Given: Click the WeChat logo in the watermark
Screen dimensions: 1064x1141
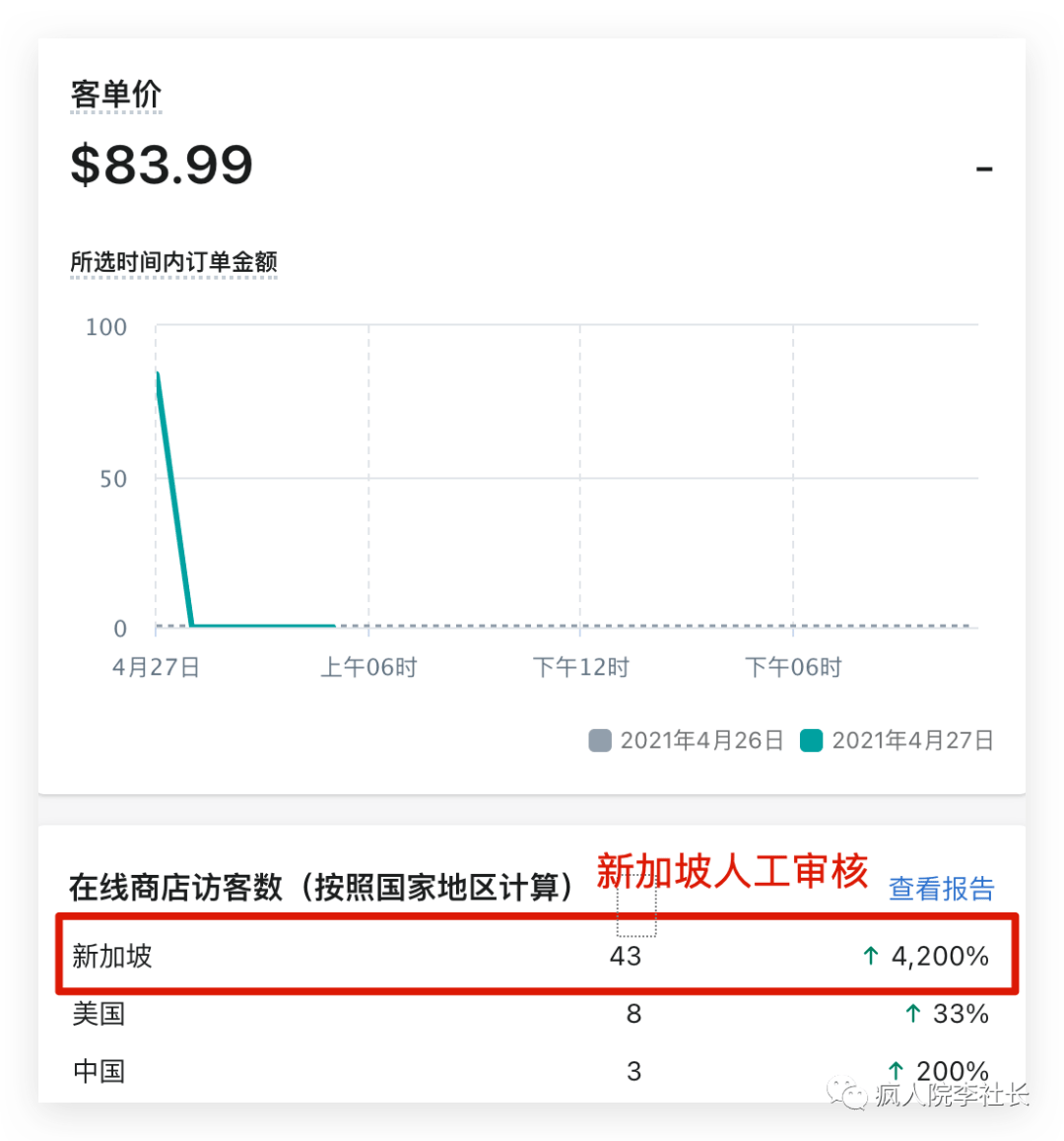Looking at the screenshot, I should click(x=847, y=1092).
